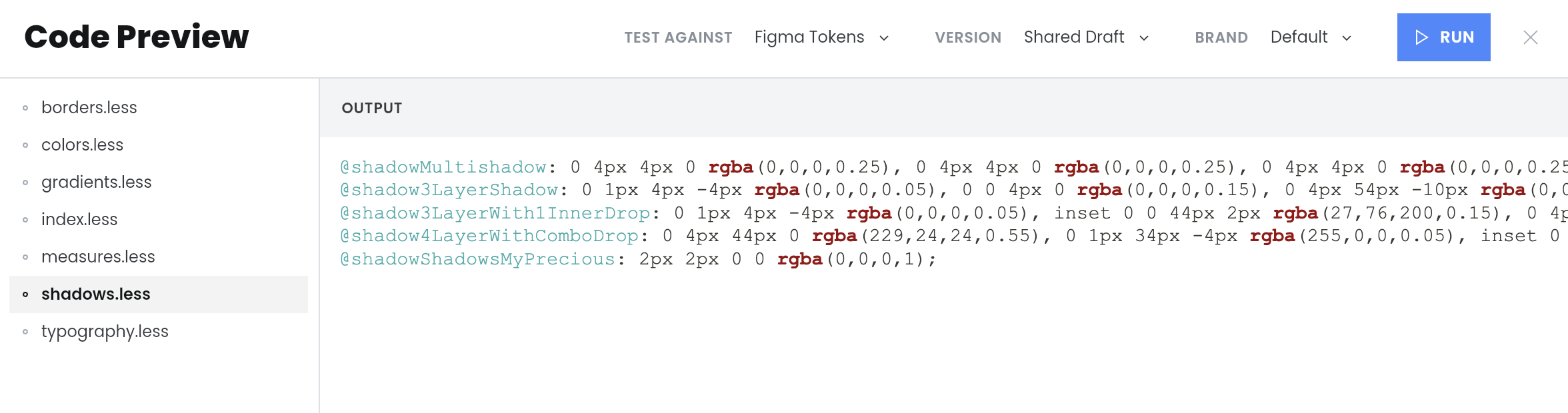Click the bullet icon beside borders.less
This screenshot has height=413, width=1568.
pos(25,108)
